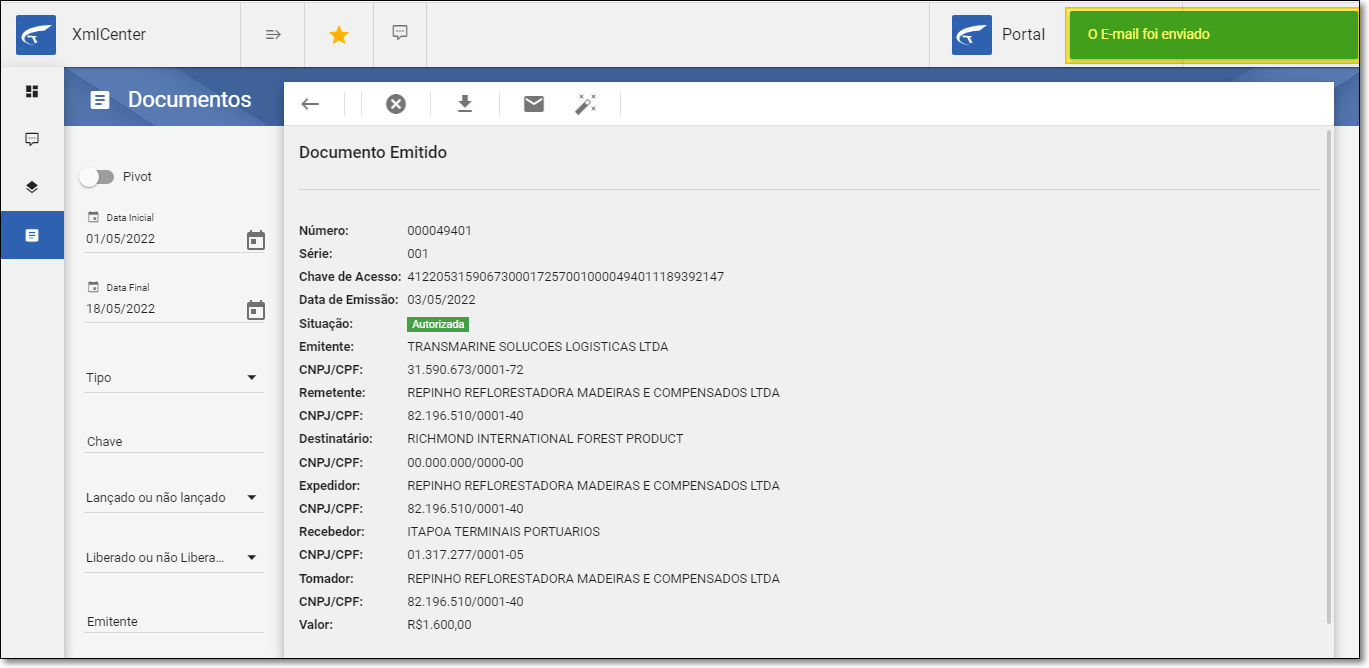The width and height of the screenshot is (1369, 668).
Task: Click the Chave de Acesso value
Action: tap(565, 277)
